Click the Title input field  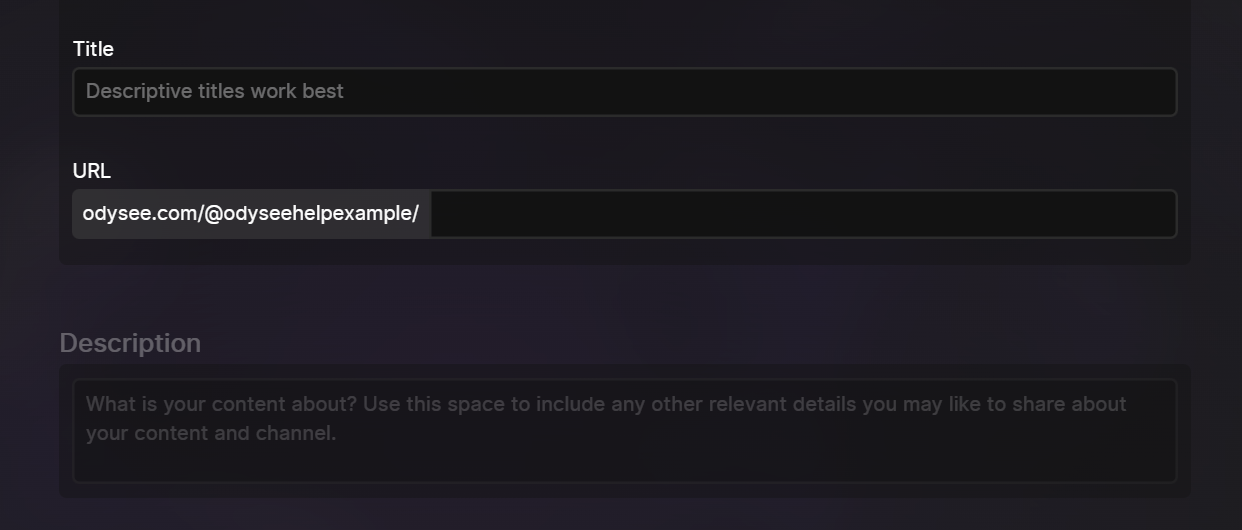click(625, 92)
